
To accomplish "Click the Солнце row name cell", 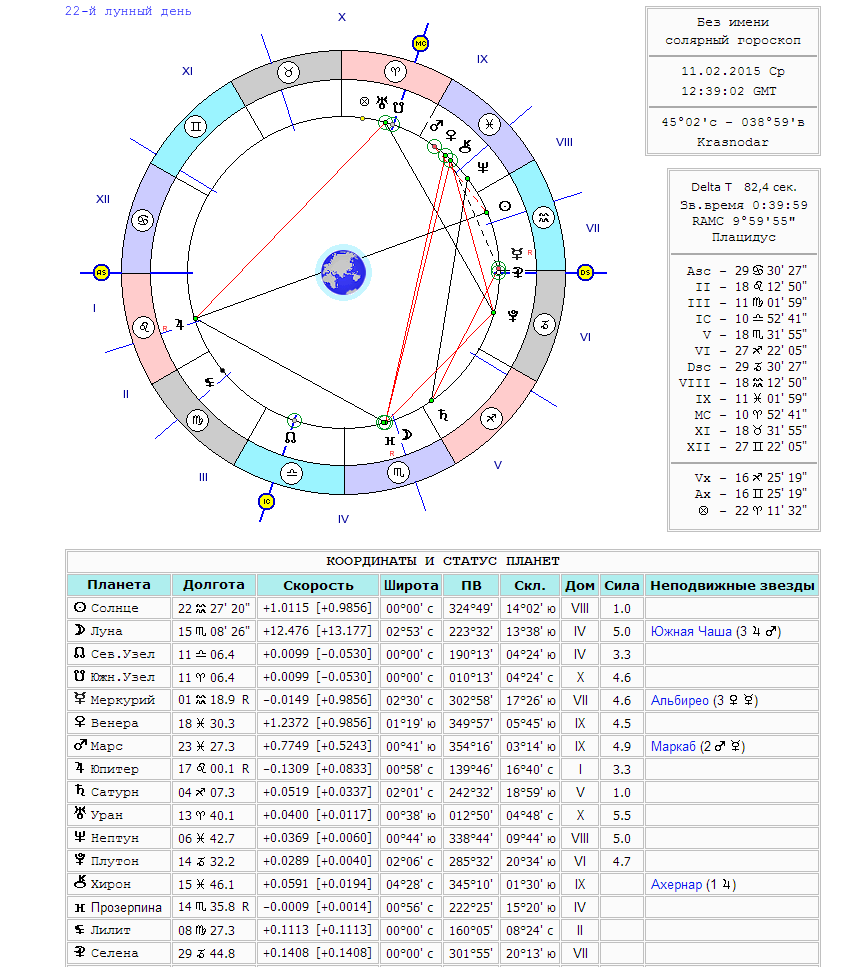I will (119, 608).
